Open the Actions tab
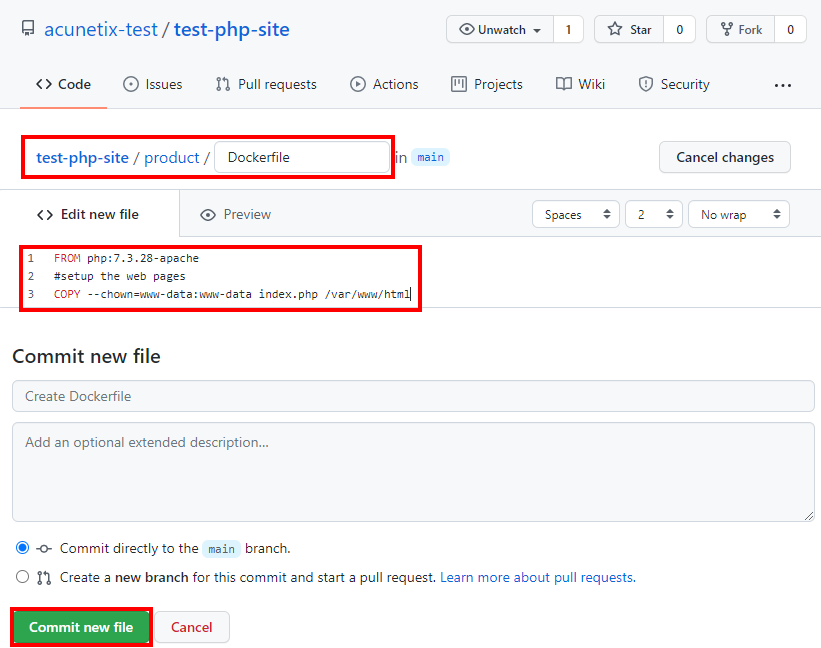 tap(384, 84)
